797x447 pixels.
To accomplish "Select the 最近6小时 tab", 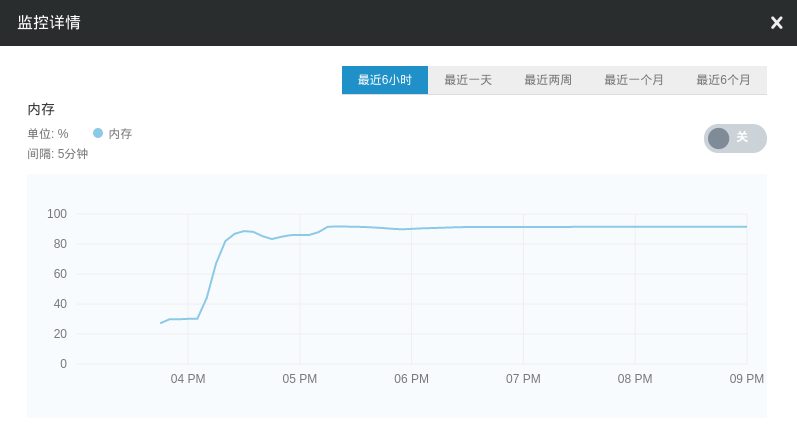I will tap(385, 80).
